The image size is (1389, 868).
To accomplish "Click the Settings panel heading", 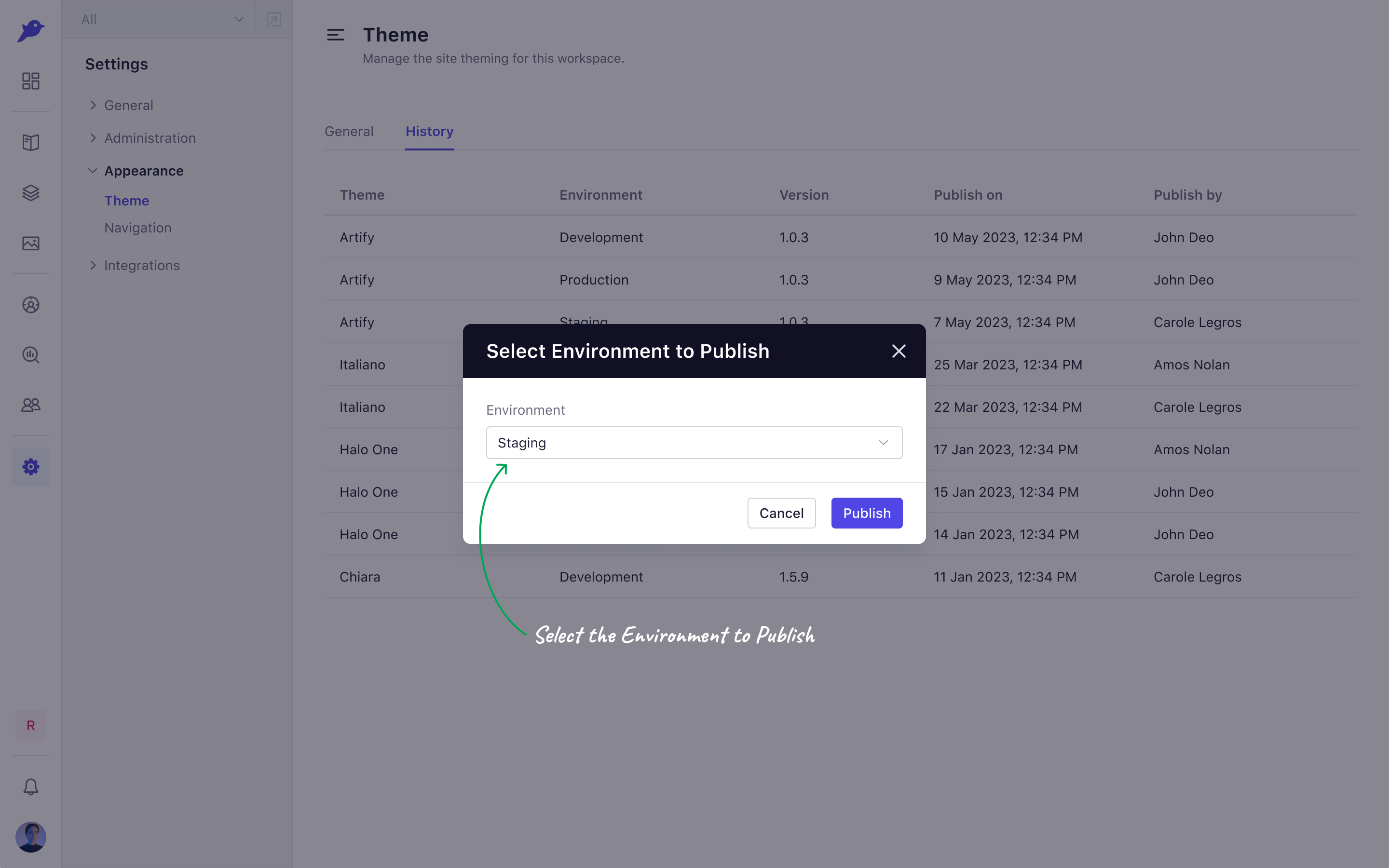I will pos(117,64).
